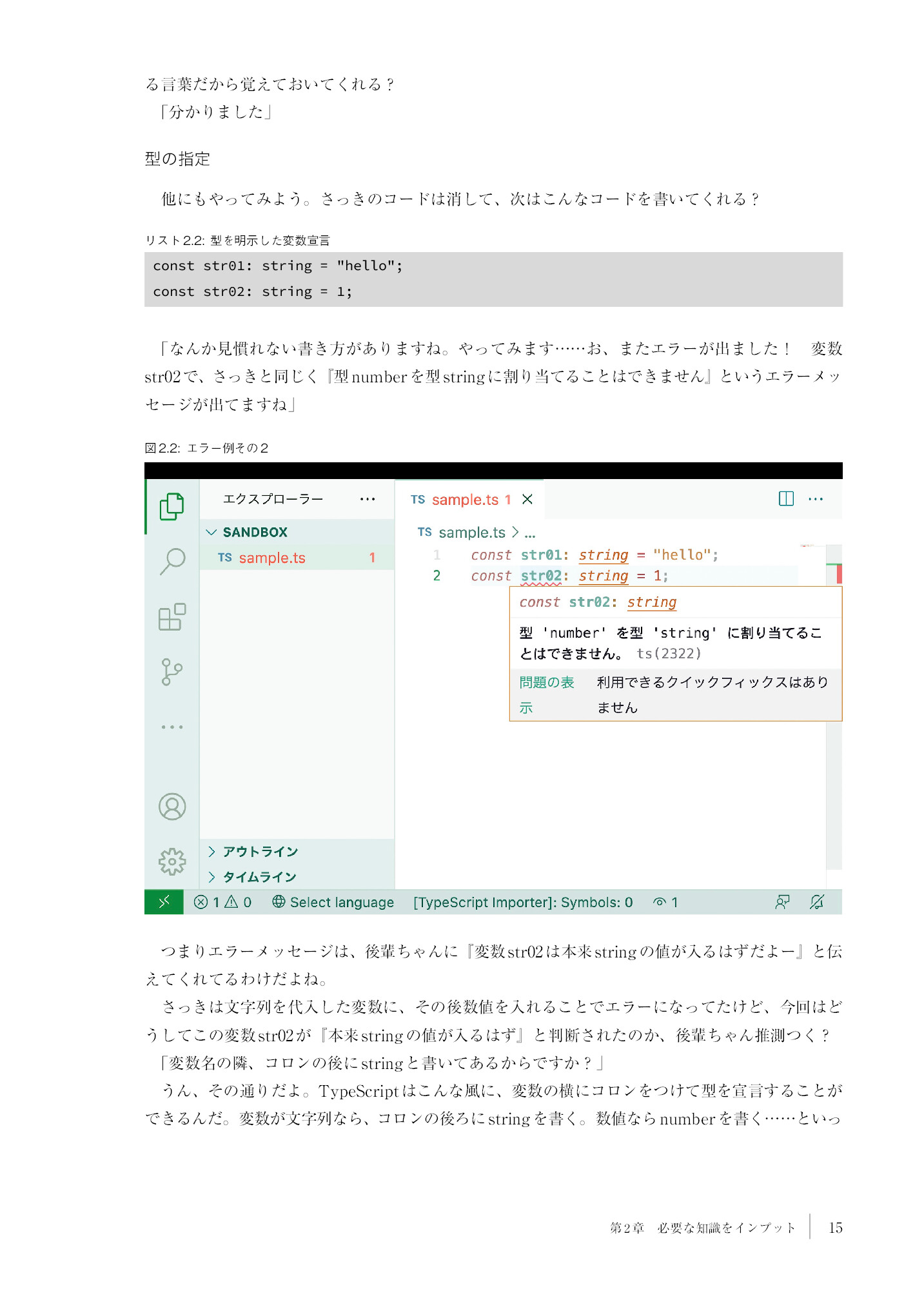The width and height of the screenshot is (924, 1305).
Task: Open the Source Control branch icon
Action: click(x=172, y=672)
